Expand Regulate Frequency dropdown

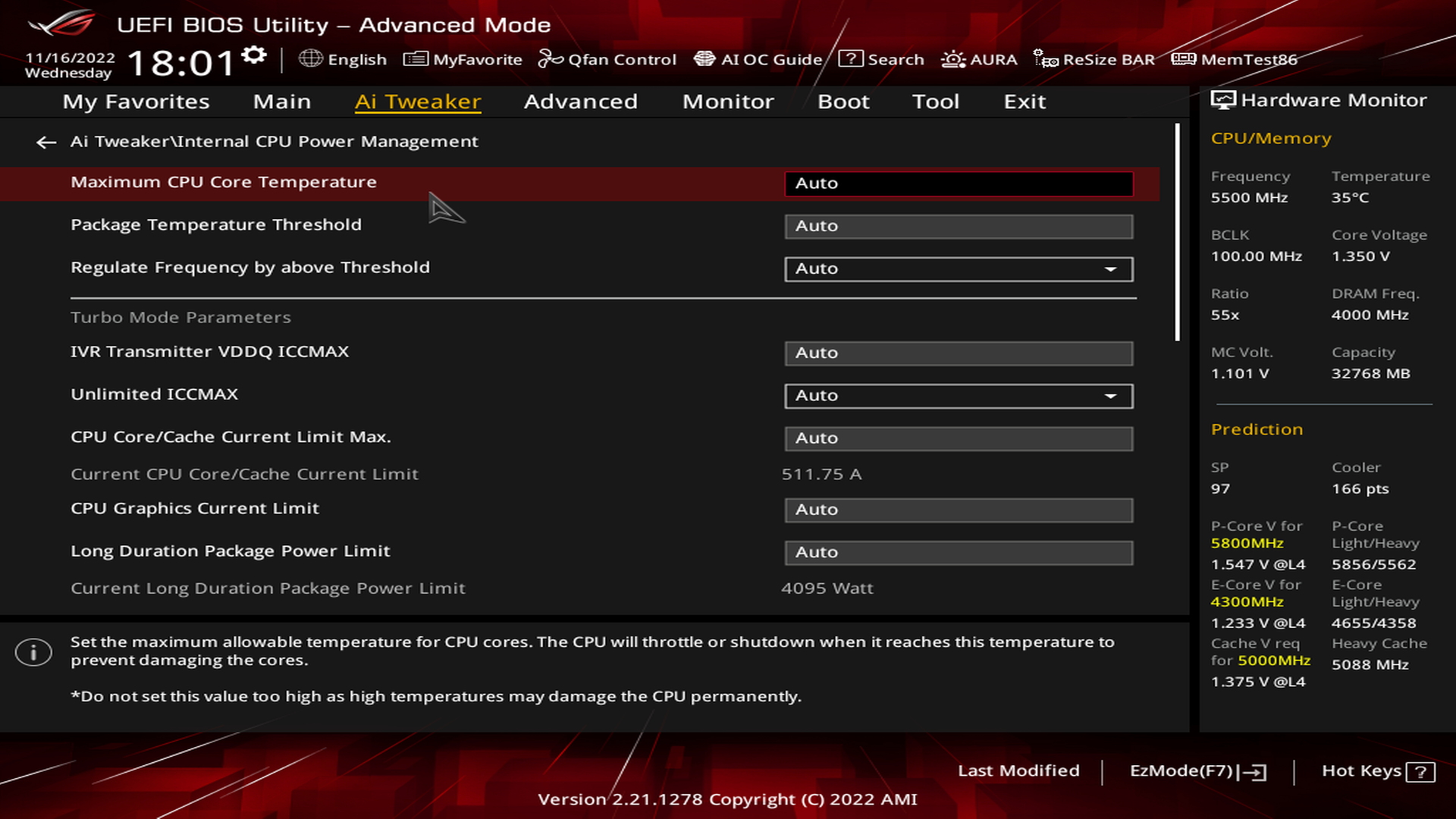[x=1111, y=268]
